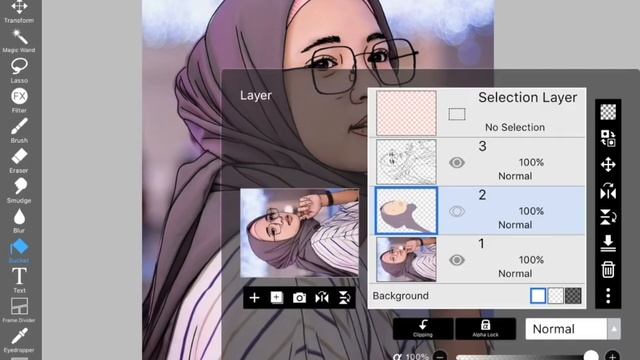Add a new layer with plus icon

click(254, 298)
